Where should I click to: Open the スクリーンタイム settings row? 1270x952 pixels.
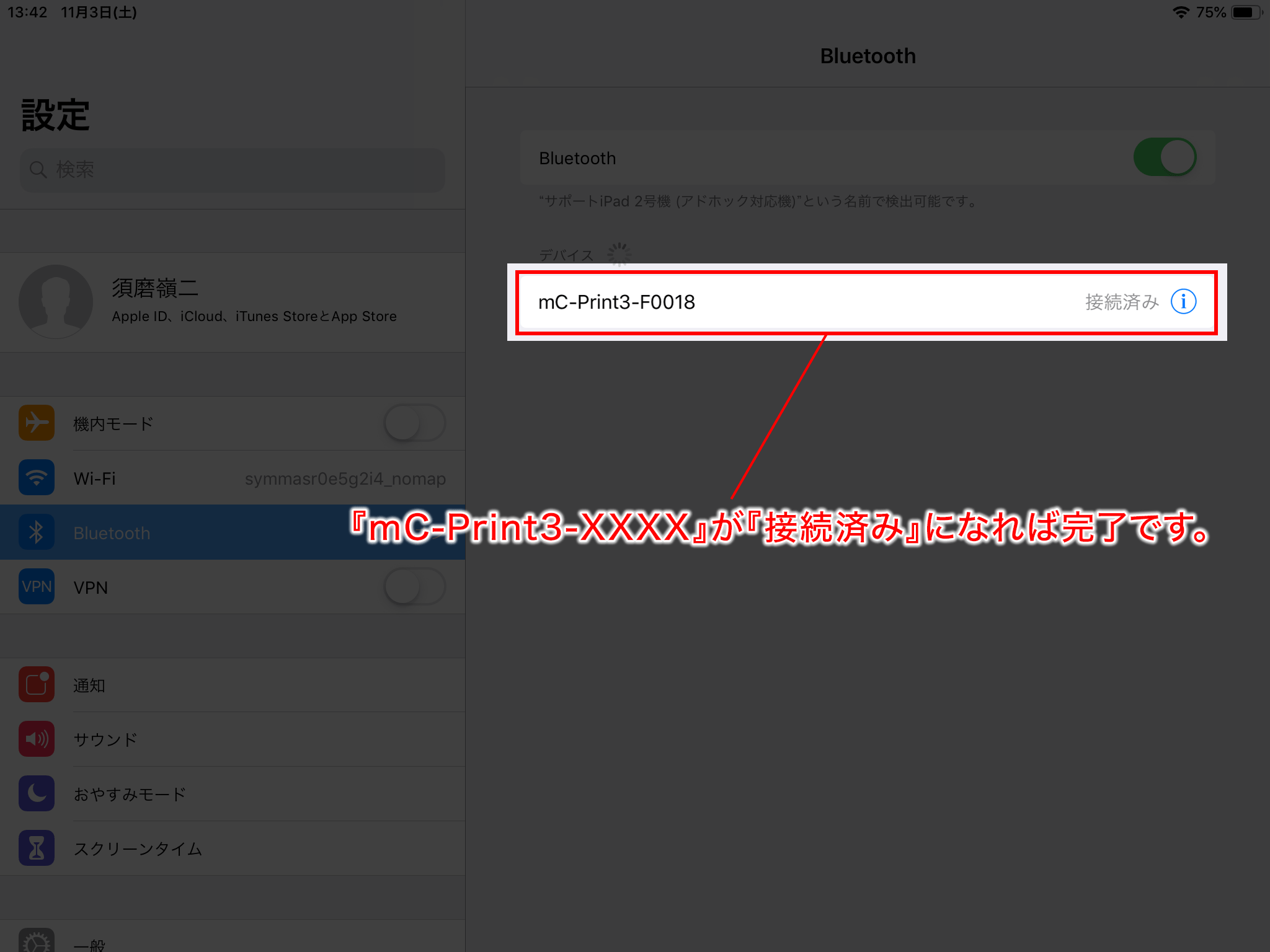(233, 848)
